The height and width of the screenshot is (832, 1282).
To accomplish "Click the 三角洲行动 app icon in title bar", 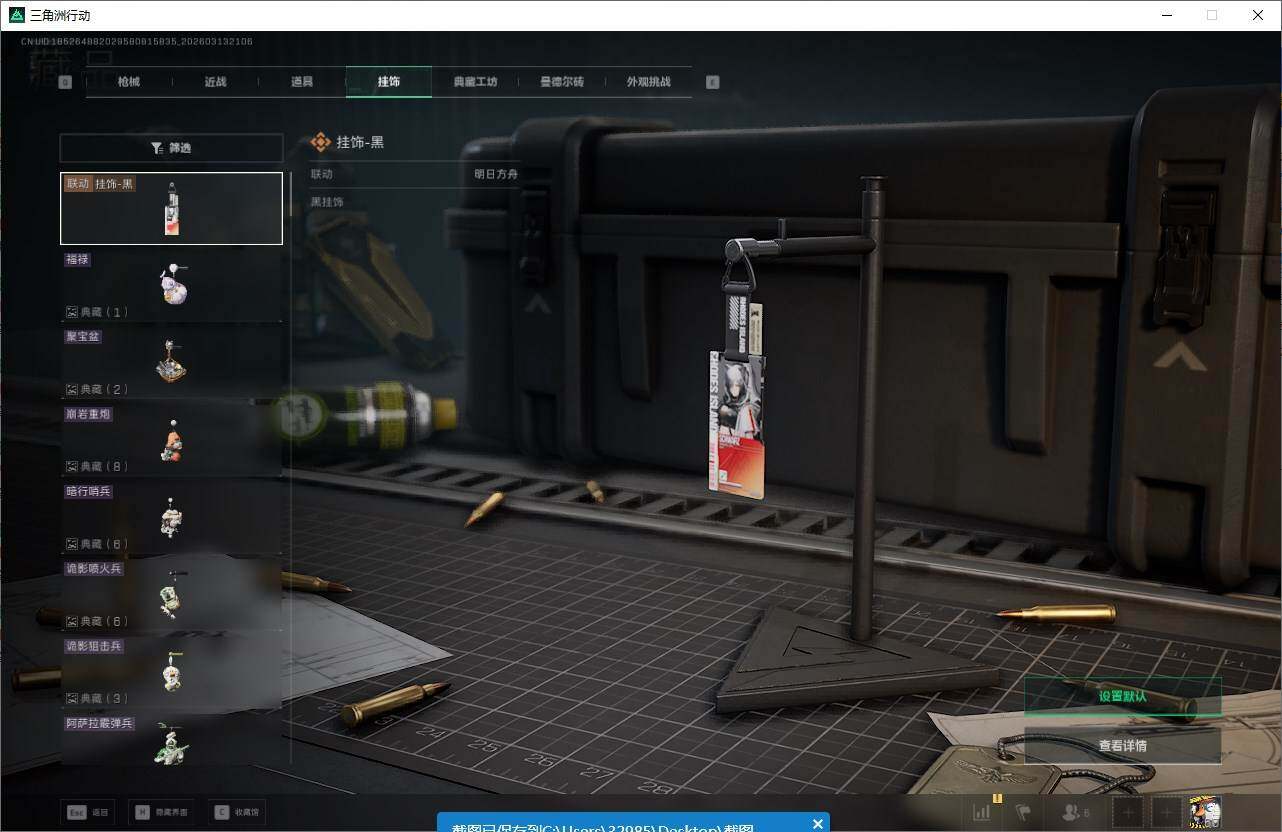I will pyautogui.click(x=16, y=15).
